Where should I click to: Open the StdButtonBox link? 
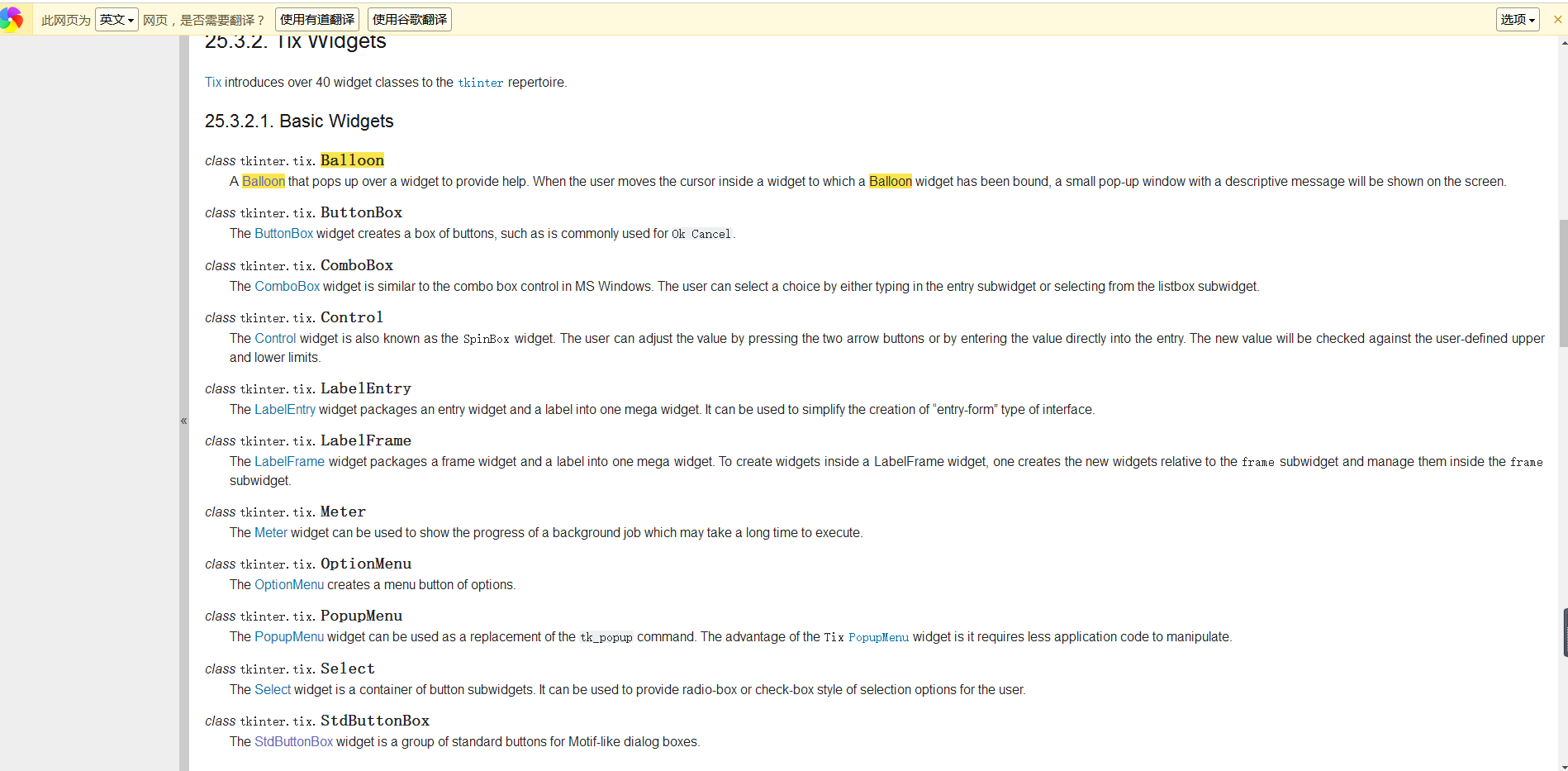tap(293, 742)
